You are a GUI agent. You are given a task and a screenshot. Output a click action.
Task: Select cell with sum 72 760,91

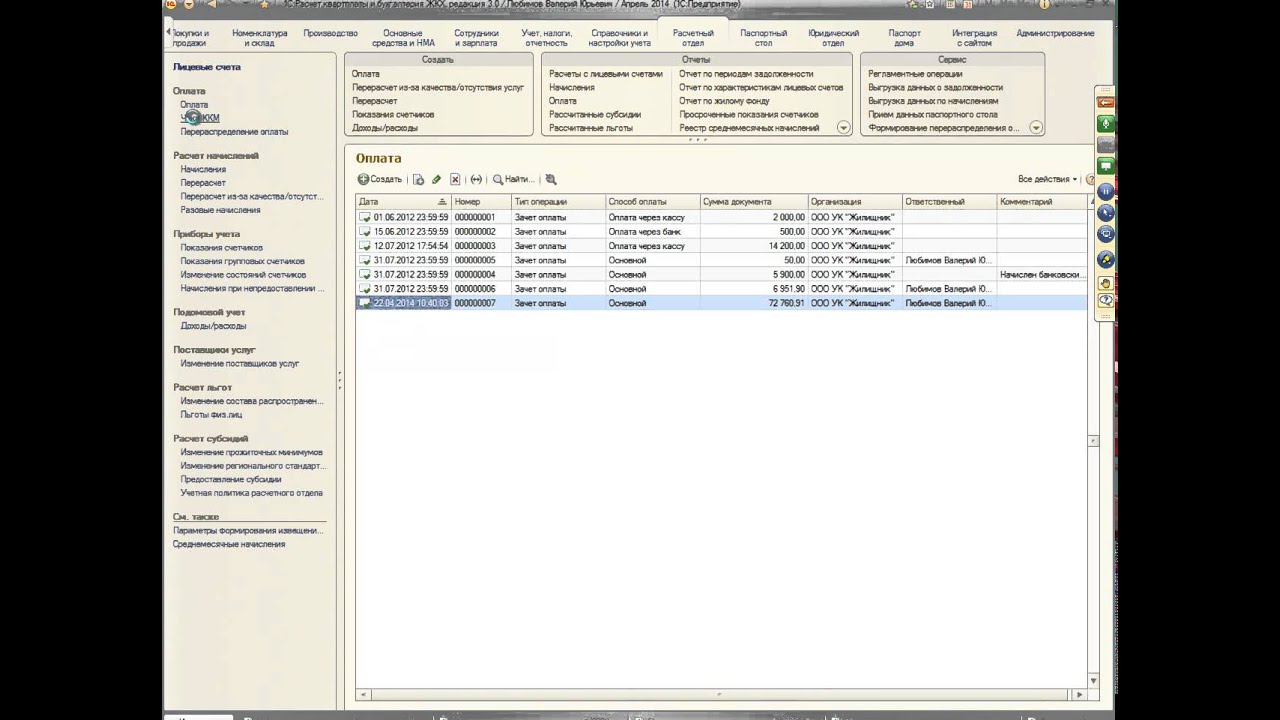[754, 303]
